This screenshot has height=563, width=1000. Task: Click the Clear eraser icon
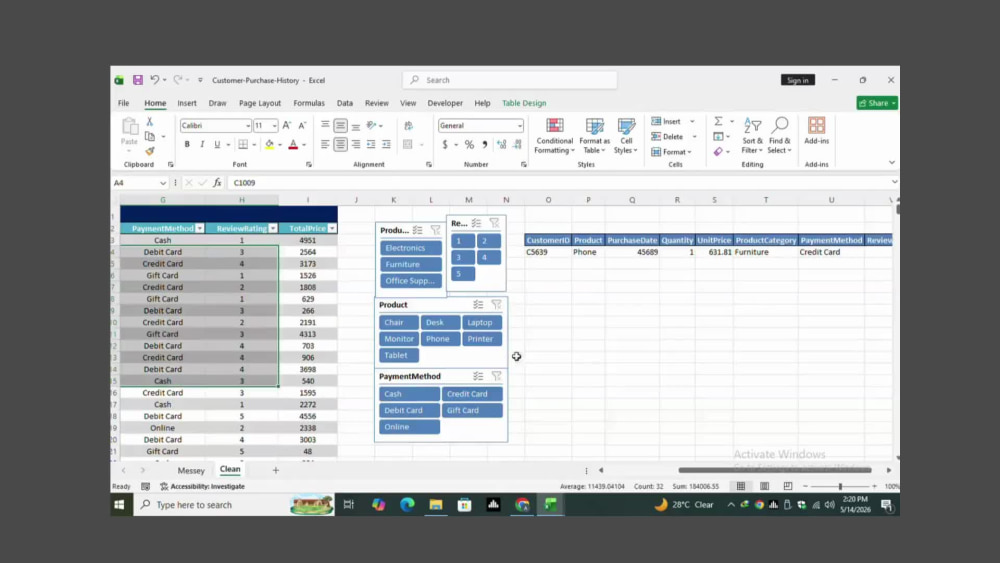tap(718, 152)
